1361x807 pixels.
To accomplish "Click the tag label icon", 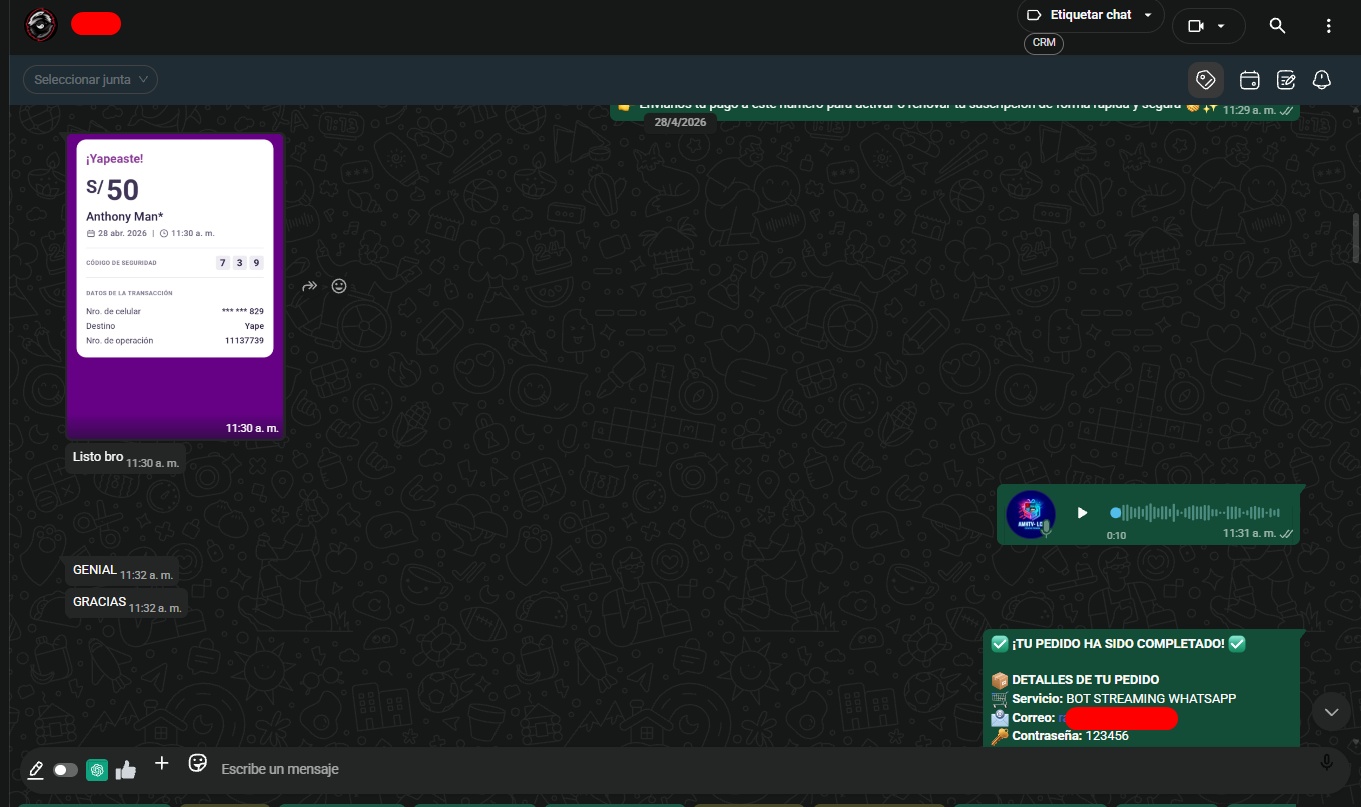I will (1206, 80).
